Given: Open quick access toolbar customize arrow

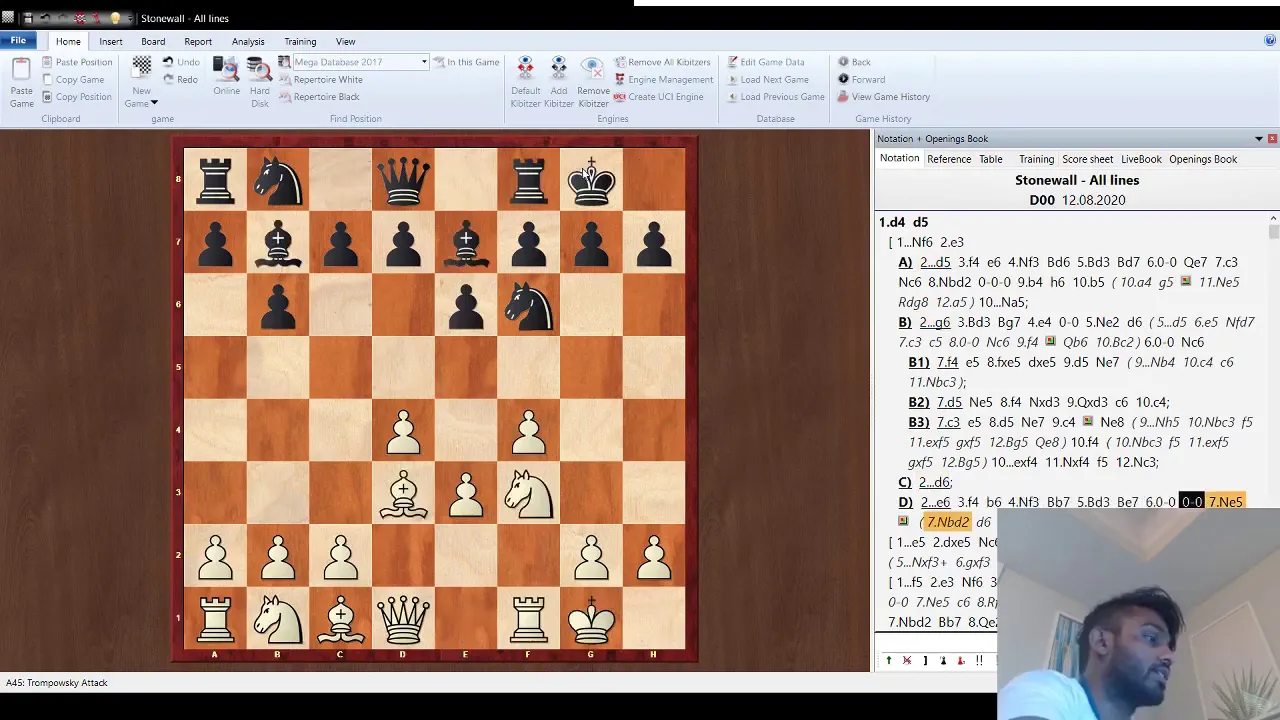Looking at the screenshot, I should pyautogui.click(x=131, y=18).
